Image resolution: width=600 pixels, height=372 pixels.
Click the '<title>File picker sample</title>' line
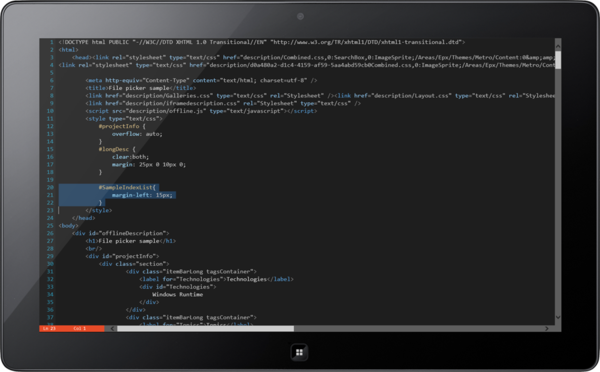[140, 88]
